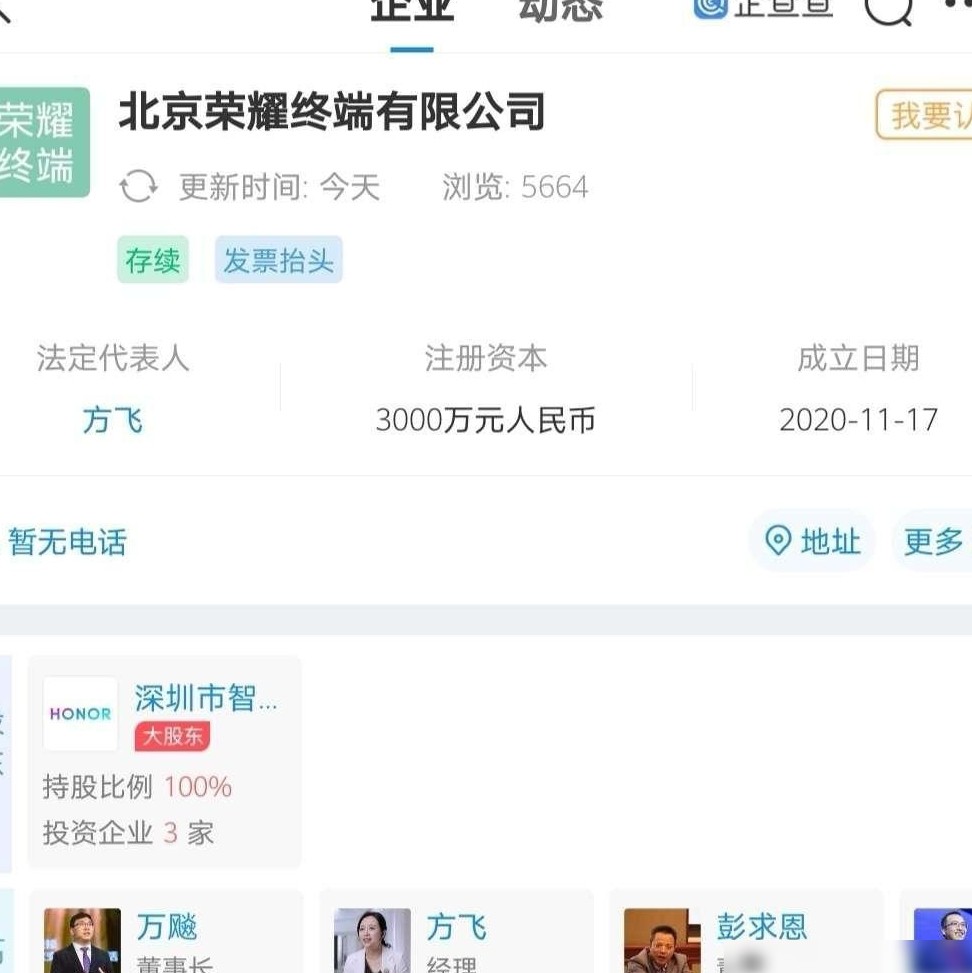Tap the 大股东 red badge
The width and height of the screenshot is (972, 973).
[x=173, y=736]
